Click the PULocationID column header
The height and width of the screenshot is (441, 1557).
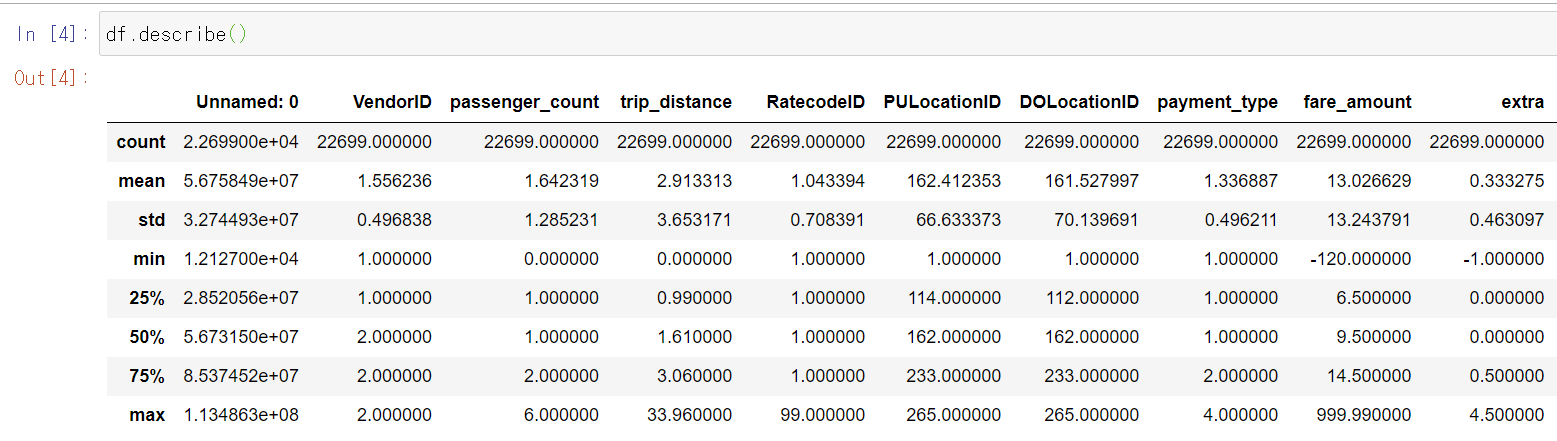point(942,102)
